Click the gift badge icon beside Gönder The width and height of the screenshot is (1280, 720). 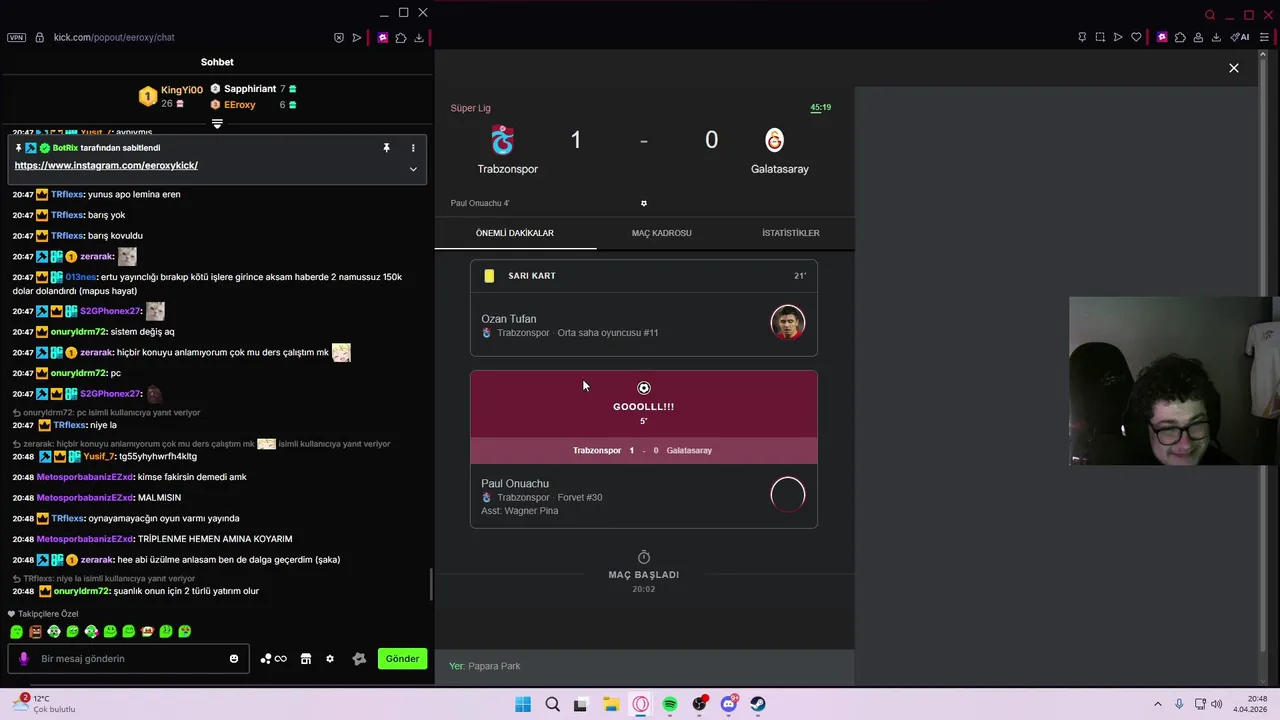click(359, 659)
